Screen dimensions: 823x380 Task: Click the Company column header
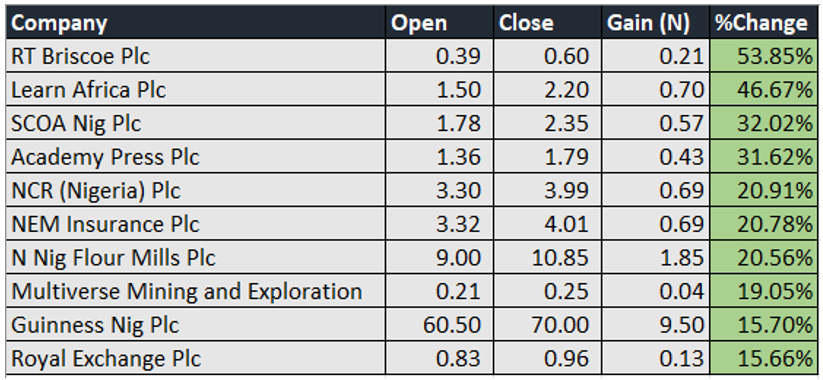[x=196, y=22]
